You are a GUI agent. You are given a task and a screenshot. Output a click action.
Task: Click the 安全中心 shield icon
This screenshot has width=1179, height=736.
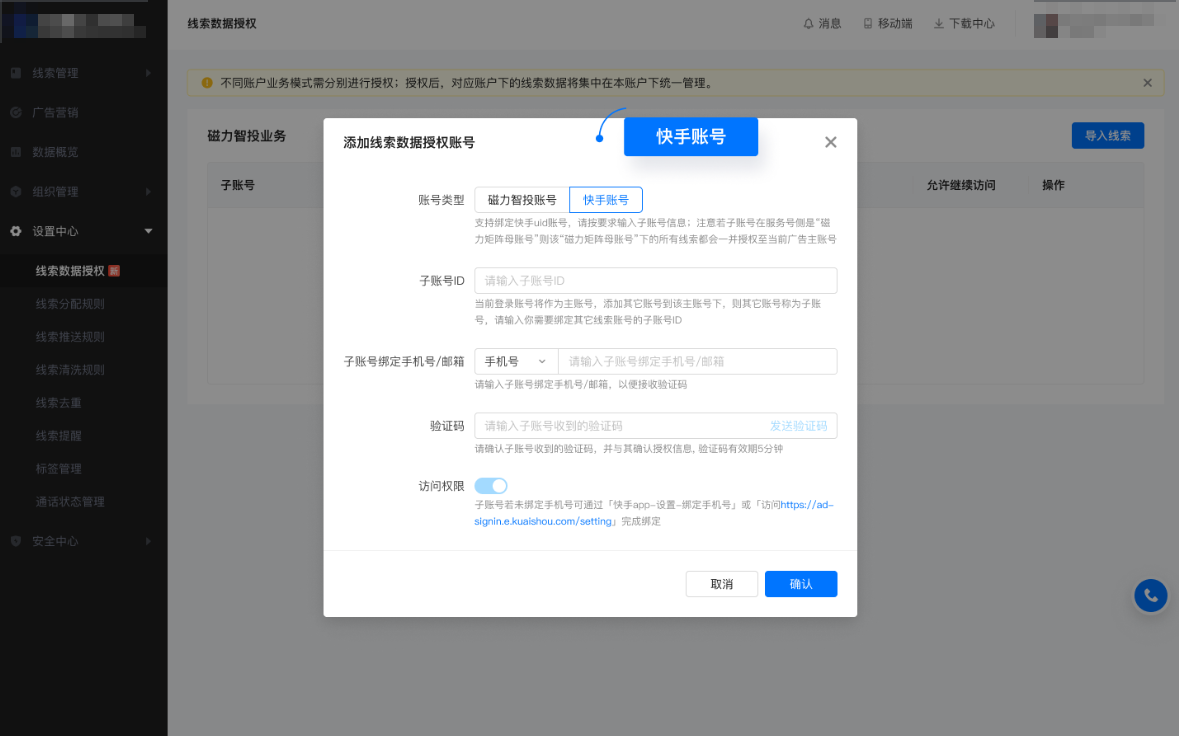coord(16,541)
